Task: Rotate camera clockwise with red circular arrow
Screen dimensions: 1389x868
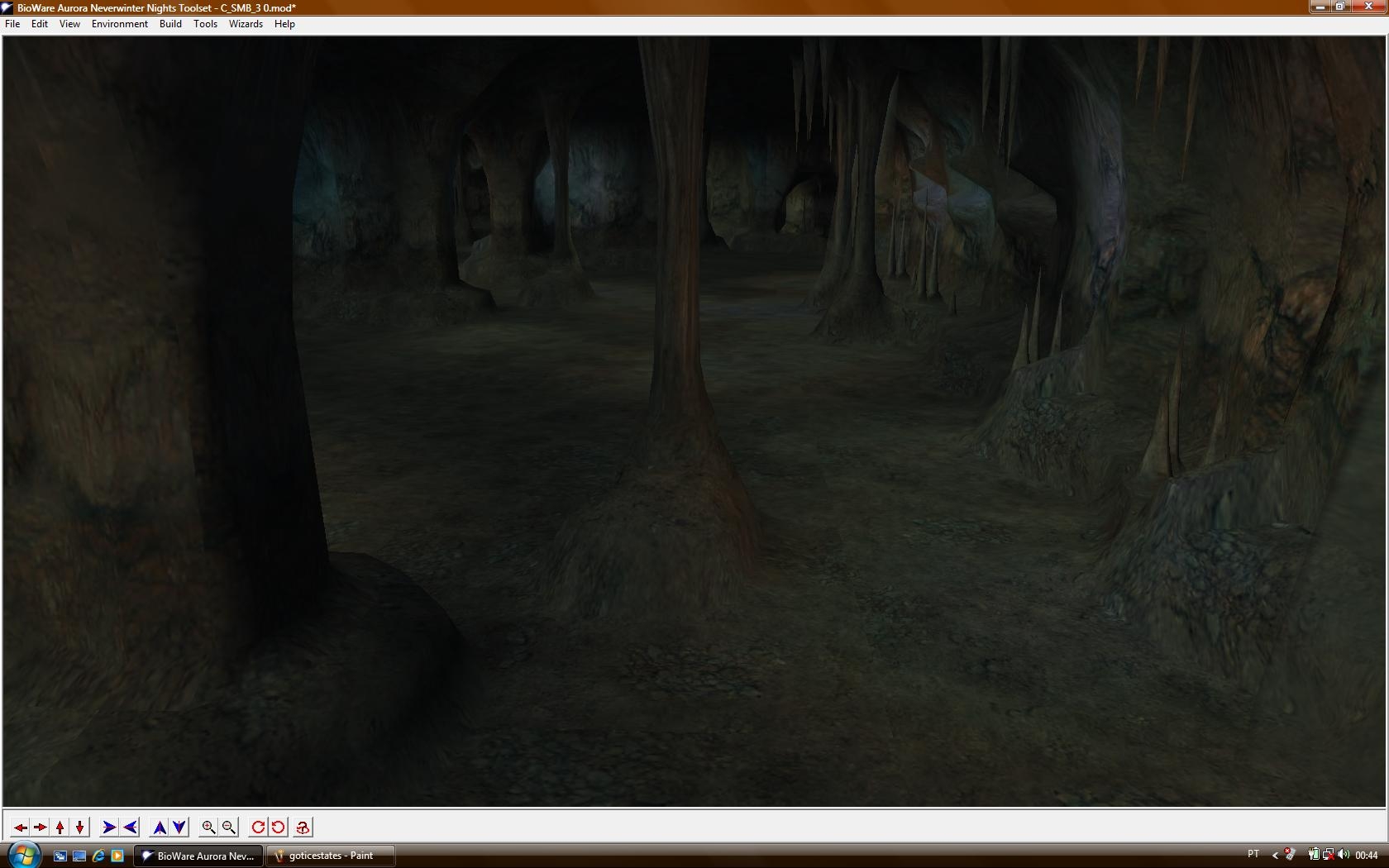Action: 258,827
